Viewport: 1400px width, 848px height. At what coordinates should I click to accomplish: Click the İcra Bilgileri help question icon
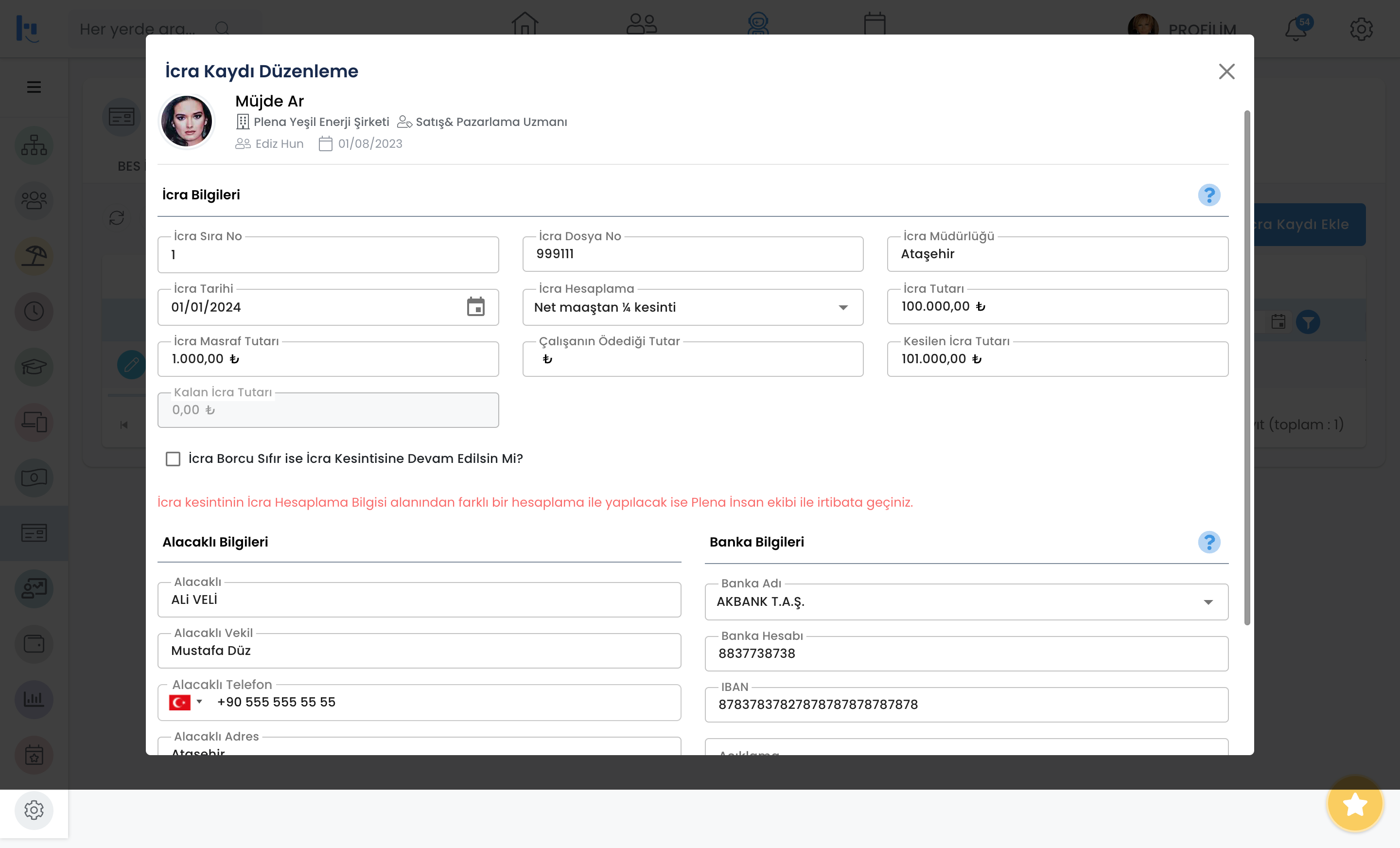[x=1208, y=195]
